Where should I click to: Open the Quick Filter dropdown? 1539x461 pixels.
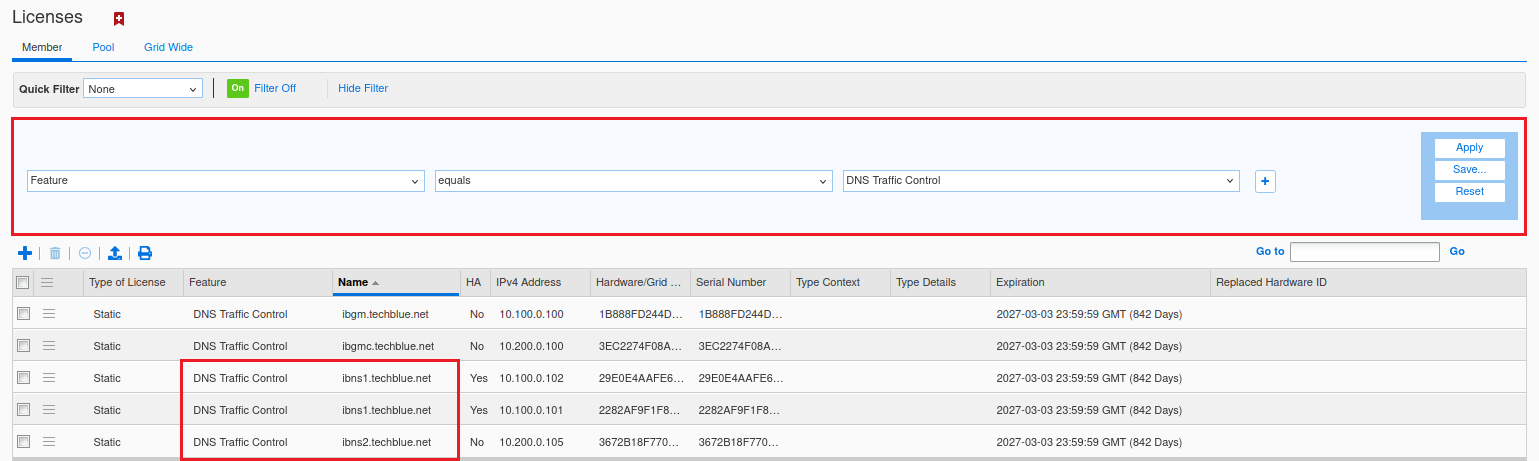(143, 89)
